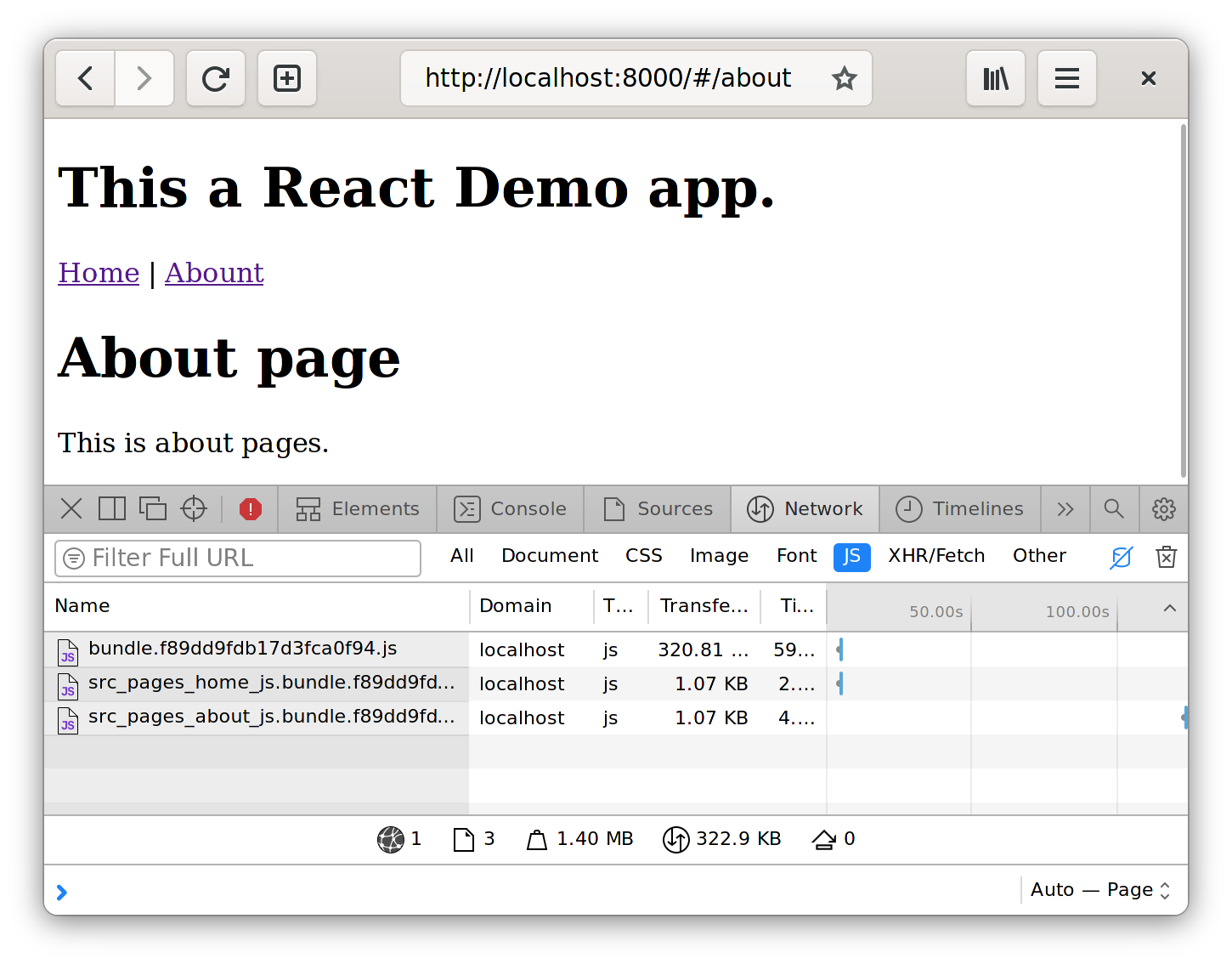Toggle the disable cache icon
The image size is (1232, 964).
[1122, 557]
